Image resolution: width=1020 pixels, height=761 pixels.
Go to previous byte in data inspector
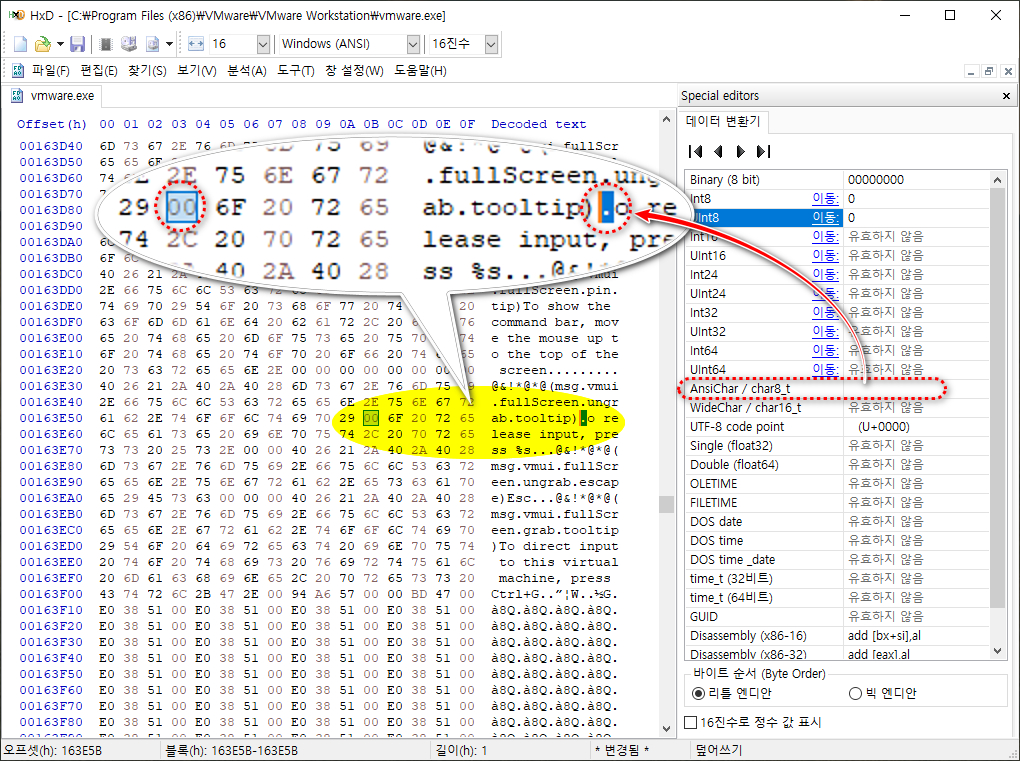click(x=718, y=152)
